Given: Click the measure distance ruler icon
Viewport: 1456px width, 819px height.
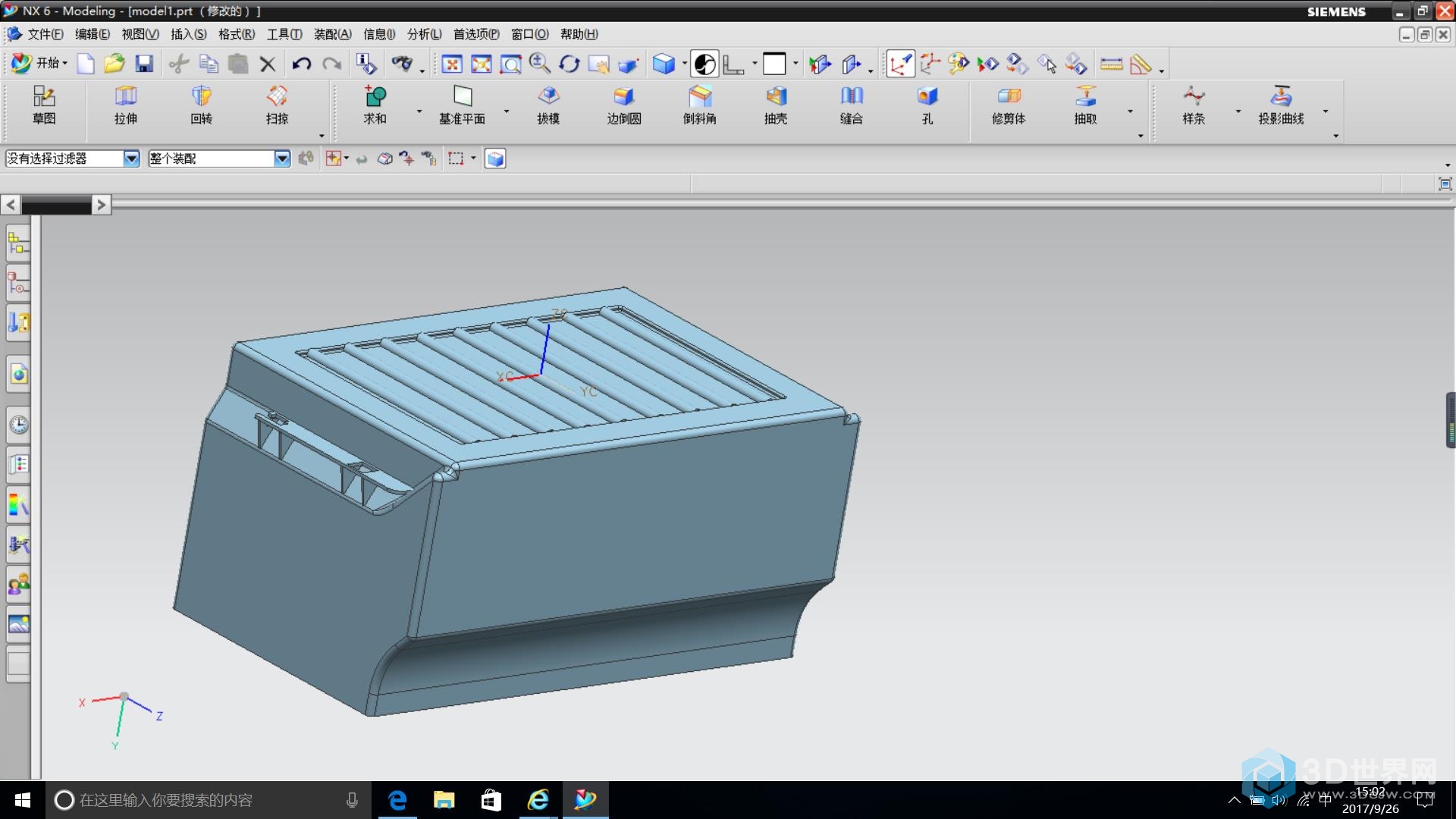Looking at the screenshot, I should coord(1111,64).
